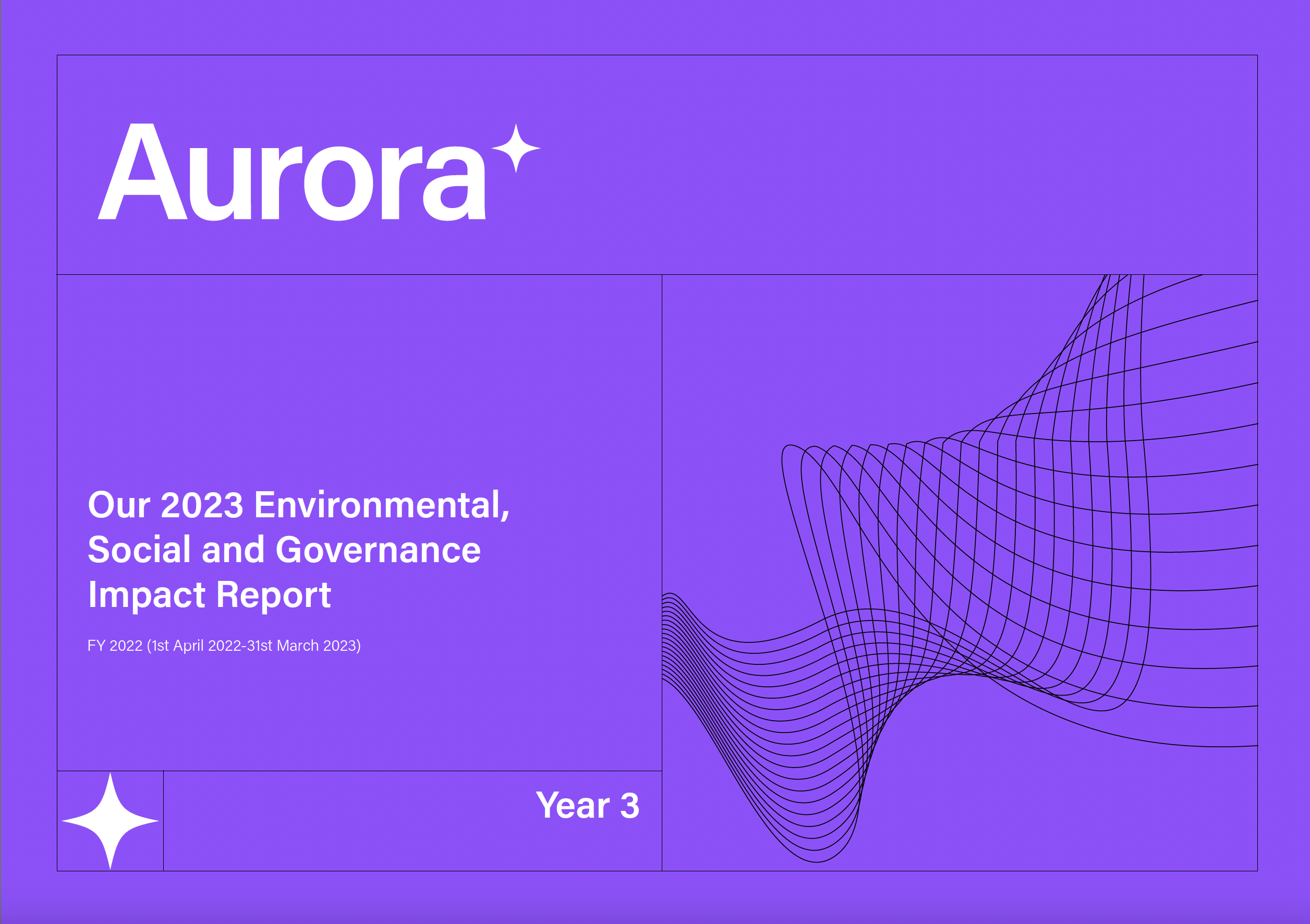1310x924 pixels.
Task: Click the letter 'o' in Aurora
Action: [338, 184]
